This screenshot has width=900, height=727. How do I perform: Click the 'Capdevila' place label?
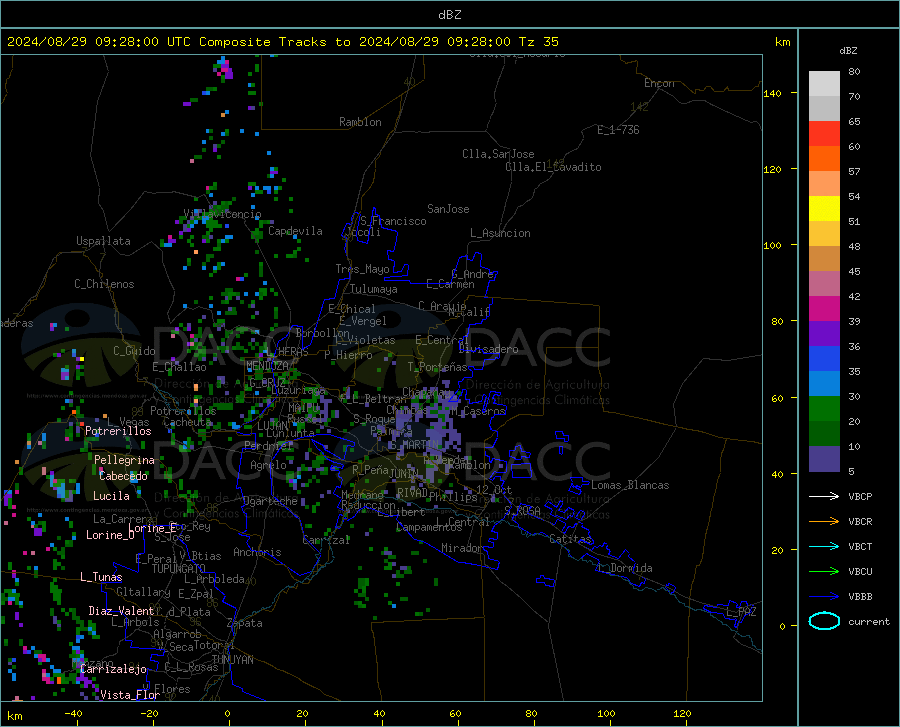[x=295, y=231]
